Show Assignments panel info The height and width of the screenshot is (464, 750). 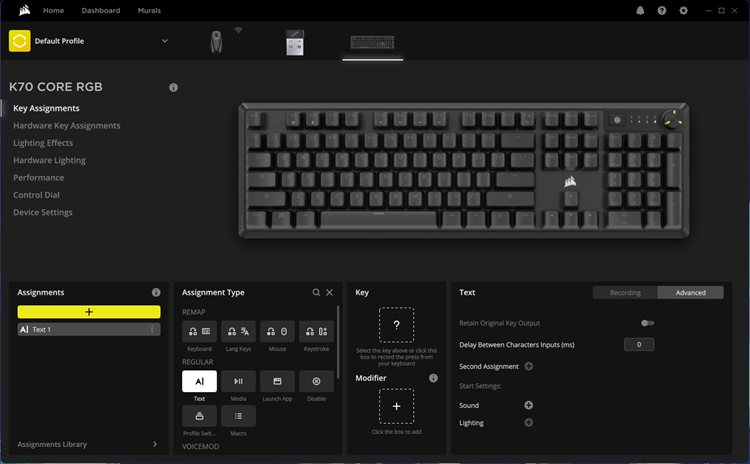[156, 292]
